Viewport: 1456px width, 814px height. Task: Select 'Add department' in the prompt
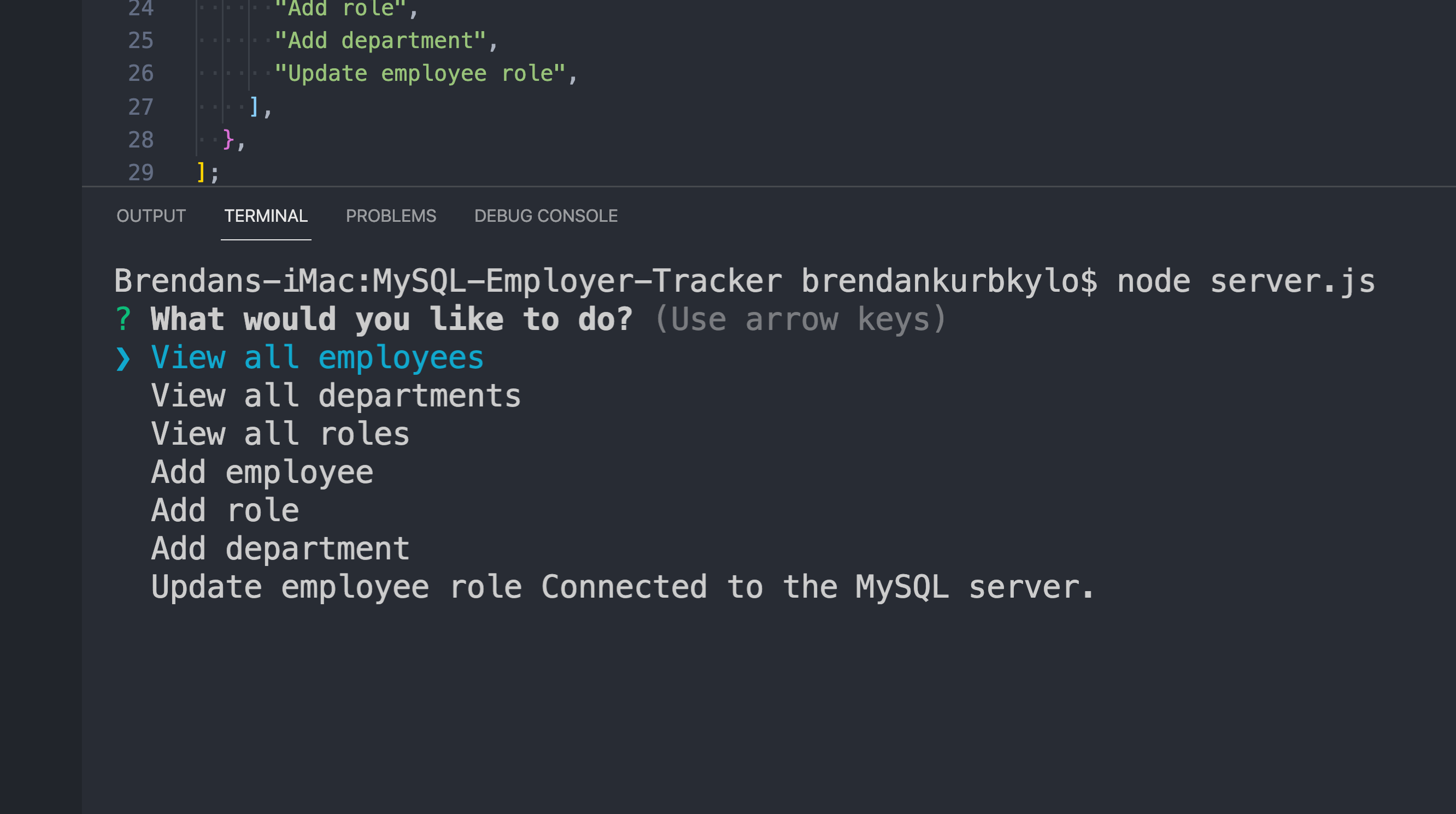(280, 547)
